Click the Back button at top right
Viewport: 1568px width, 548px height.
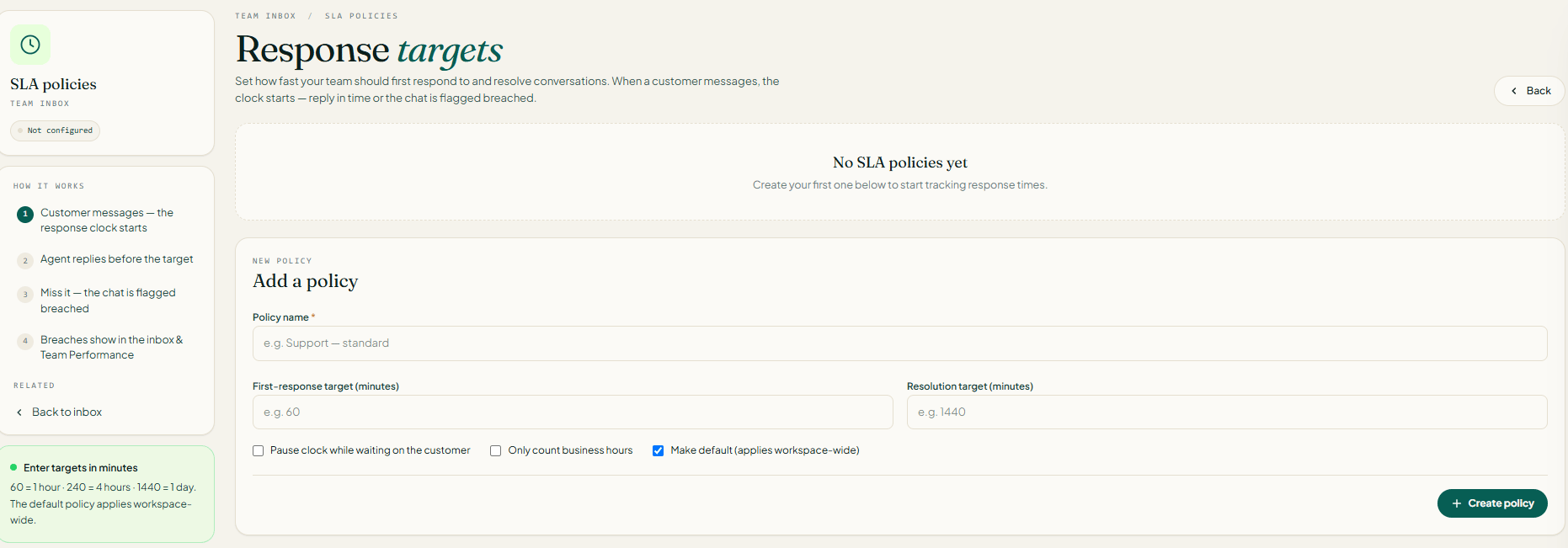pos(1529,91)
